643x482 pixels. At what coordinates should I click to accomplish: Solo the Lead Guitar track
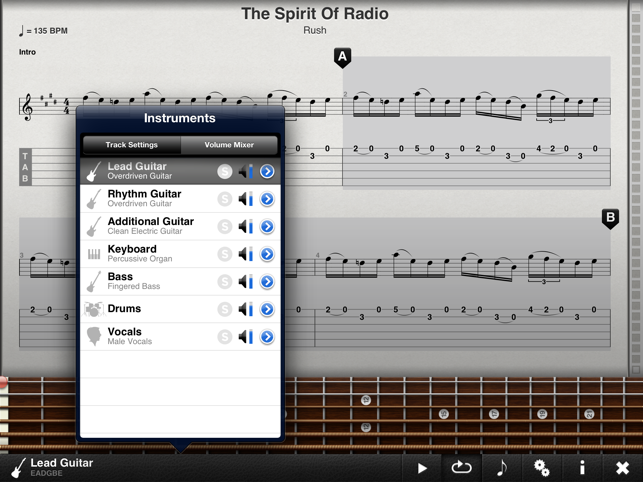point(225,171)
